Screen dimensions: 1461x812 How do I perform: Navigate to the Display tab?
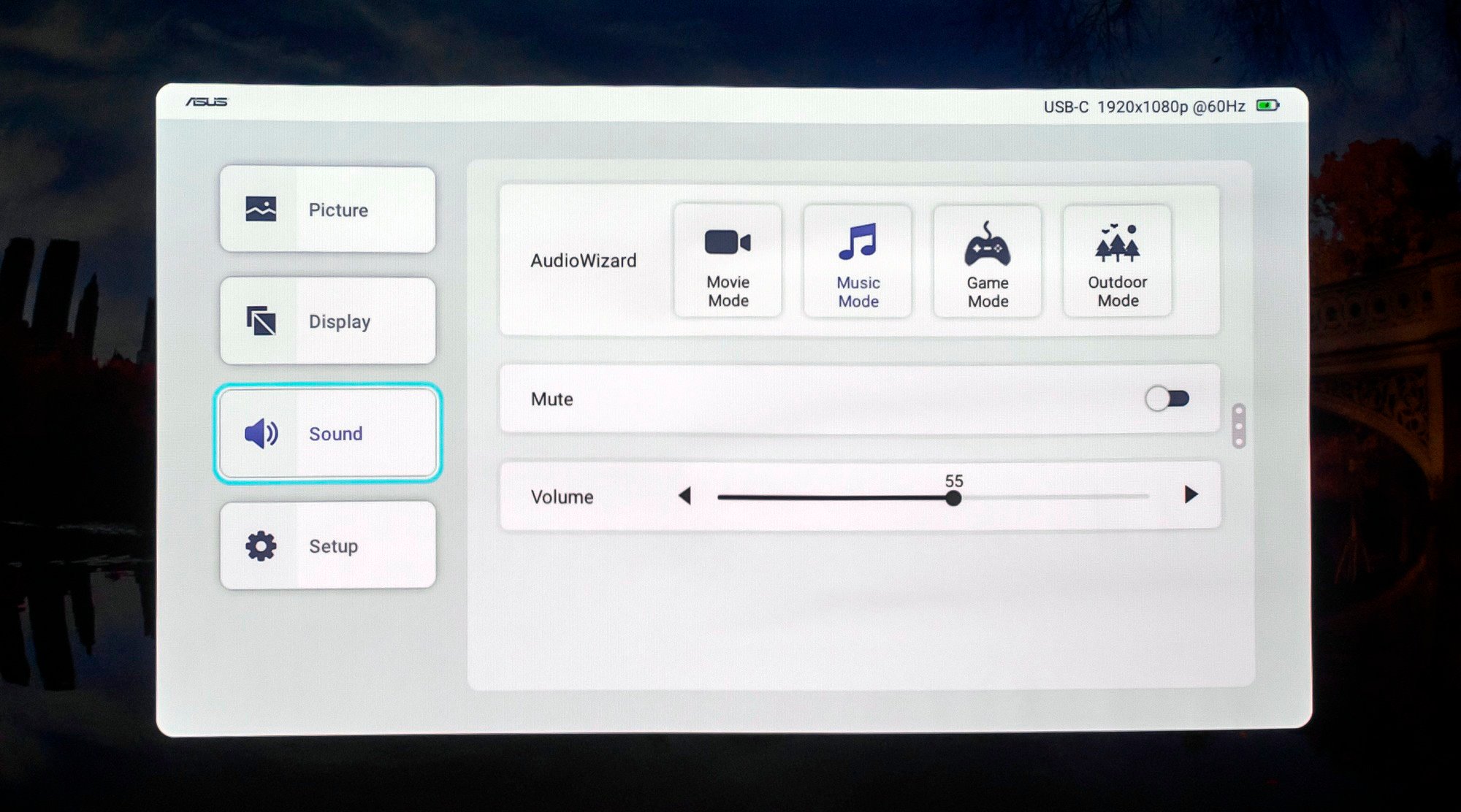click(x=328, y=321)
